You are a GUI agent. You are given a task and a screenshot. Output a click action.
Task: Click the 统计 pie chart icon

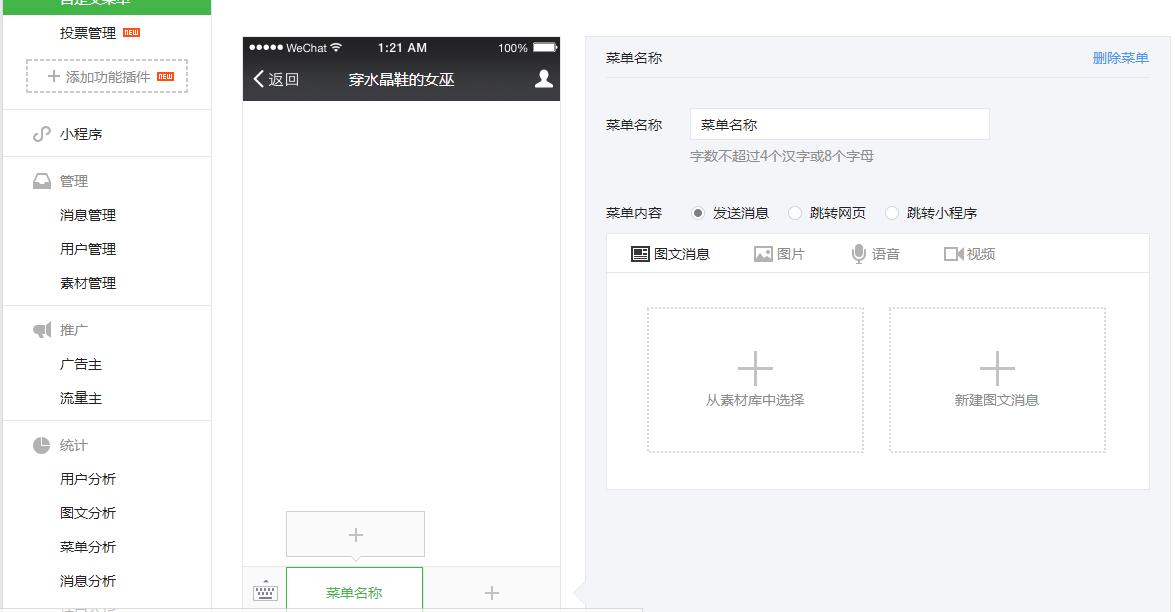42,446
